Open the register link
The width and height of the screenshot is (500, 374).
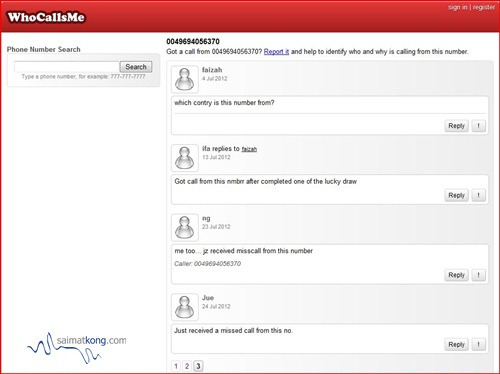[484, 7]
